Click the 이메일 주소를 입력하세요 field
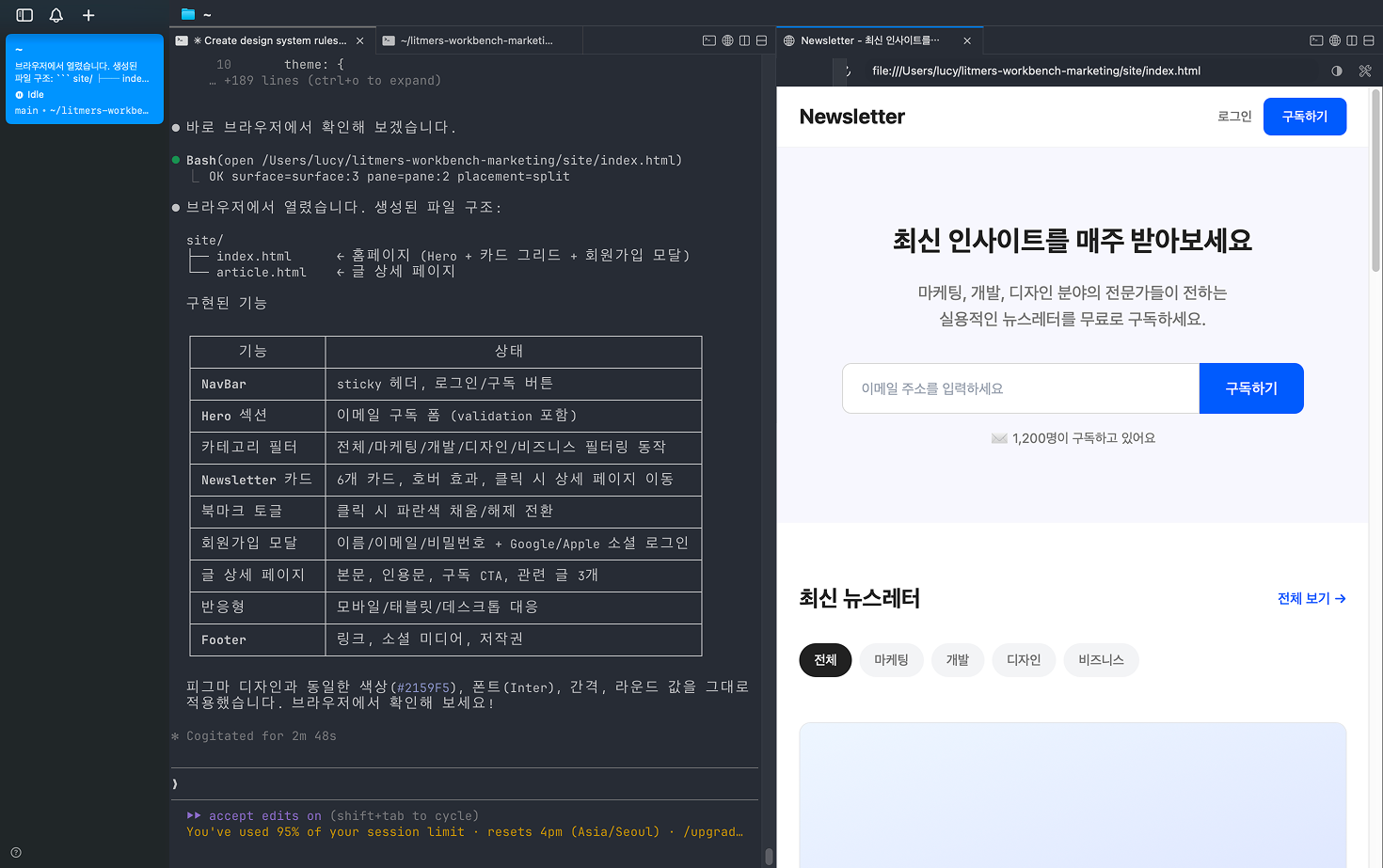Viewport: 1383px width, 868px height. [x=1021, y=388]
